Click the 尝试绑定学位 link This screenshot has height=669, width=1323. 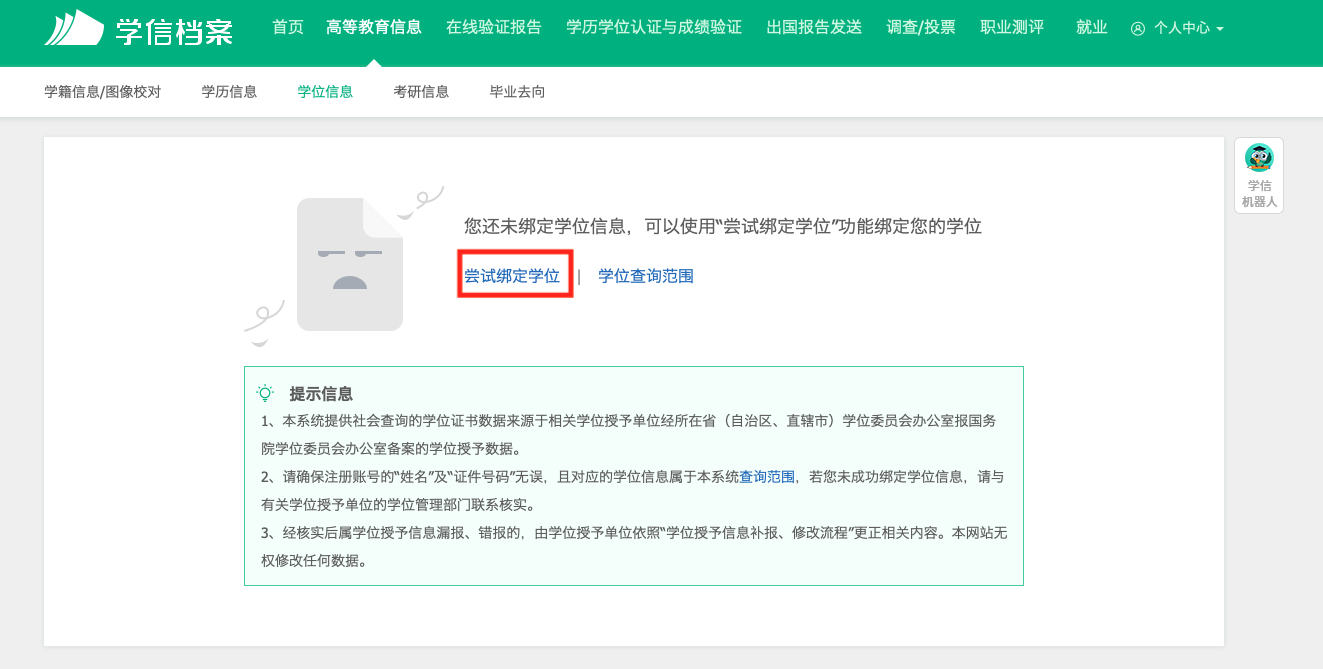512,276
